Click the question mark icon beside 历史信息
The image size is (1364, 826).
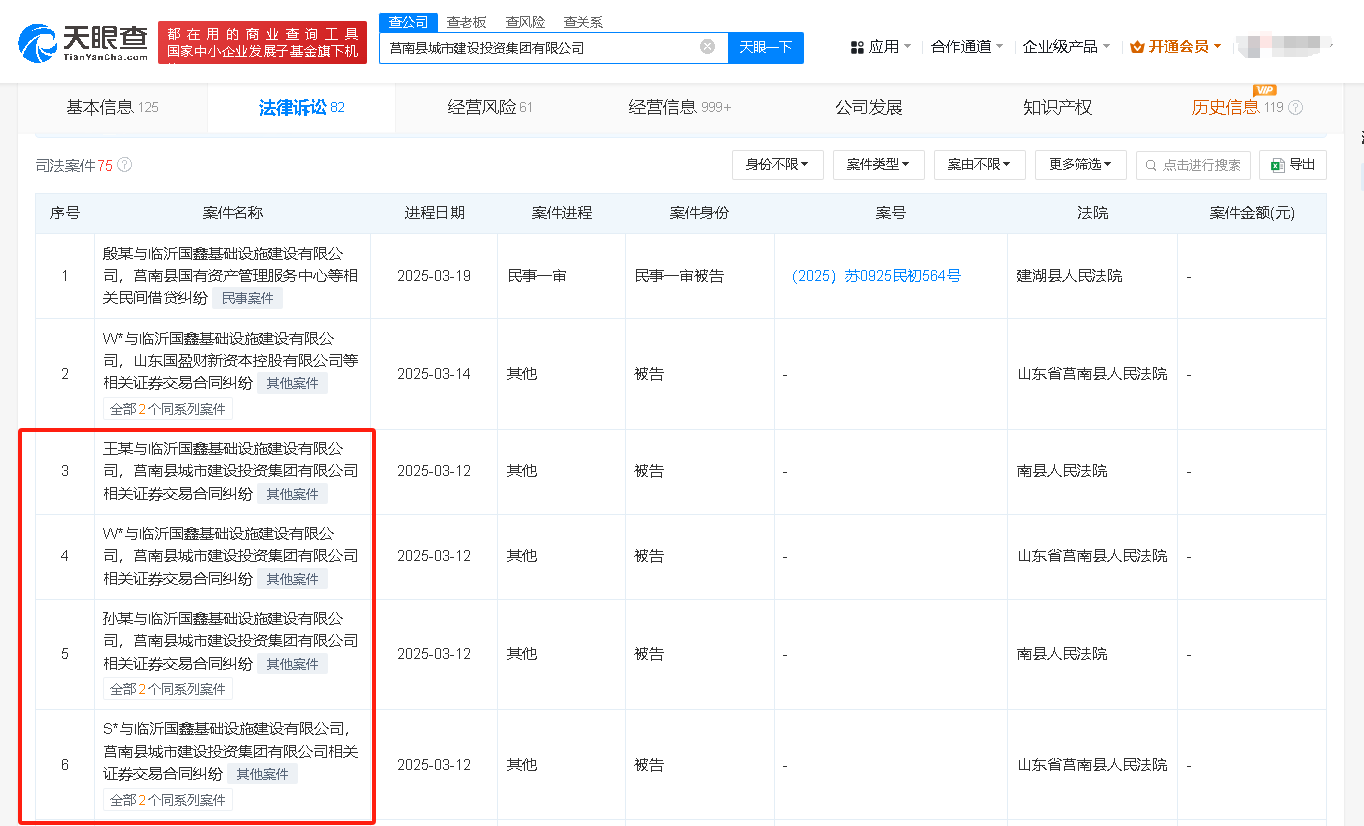pyautogui.click(x=1297, y=107)
